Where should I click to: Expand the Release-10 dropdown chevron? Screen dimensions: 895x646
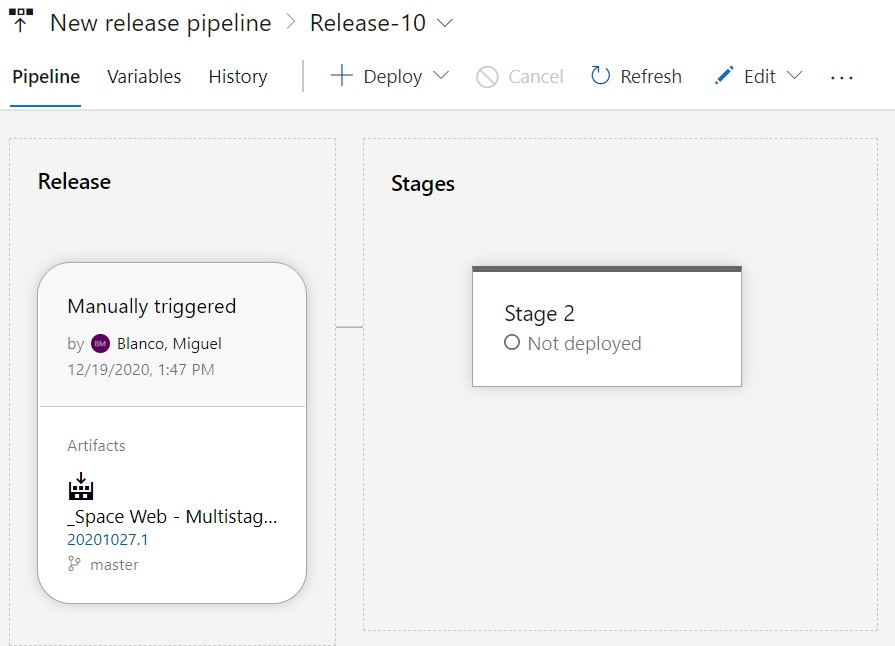point(445,23)
